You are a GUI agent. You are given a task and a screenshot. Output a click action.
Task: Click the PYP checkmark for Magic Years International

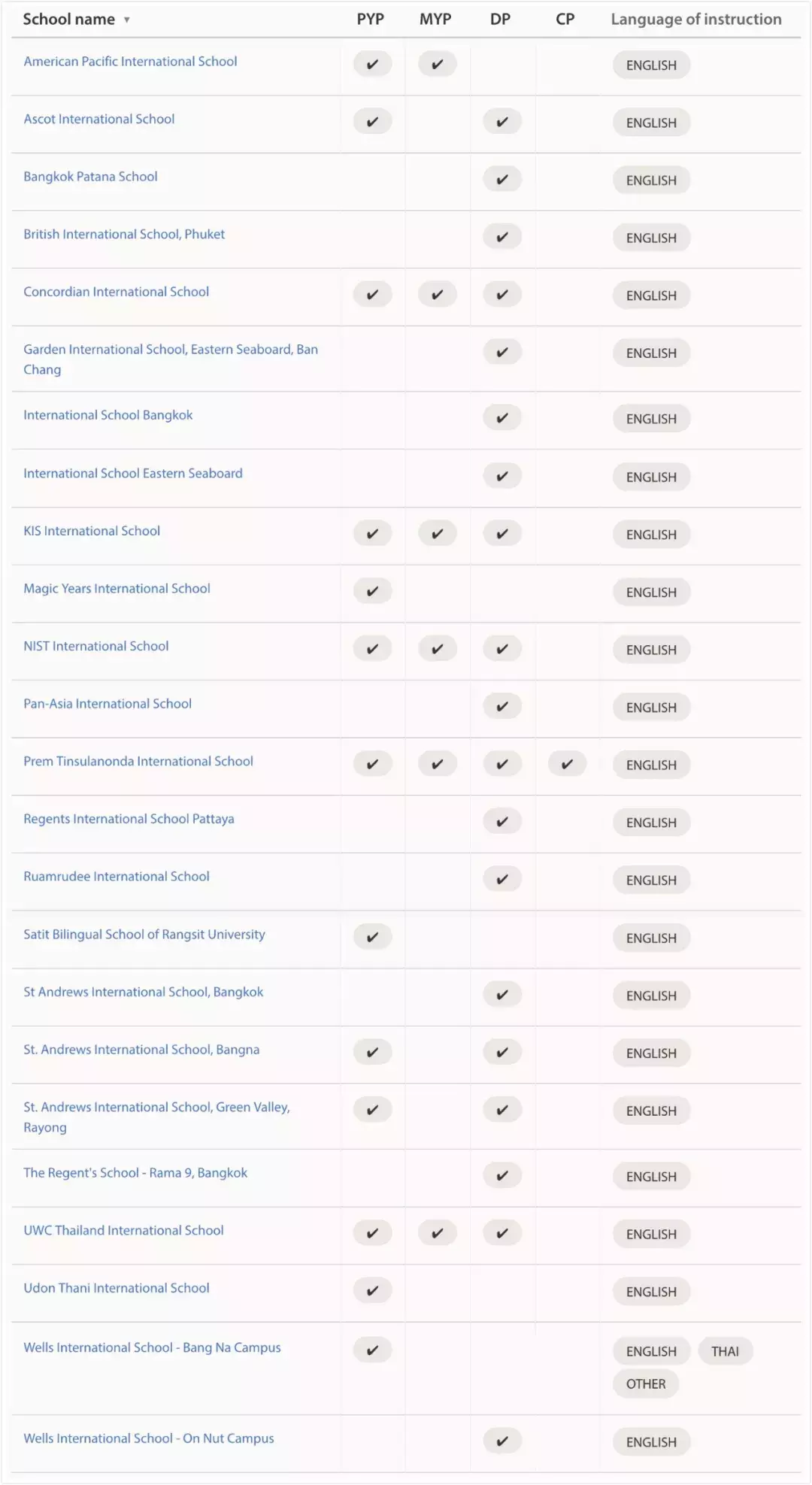372,591
